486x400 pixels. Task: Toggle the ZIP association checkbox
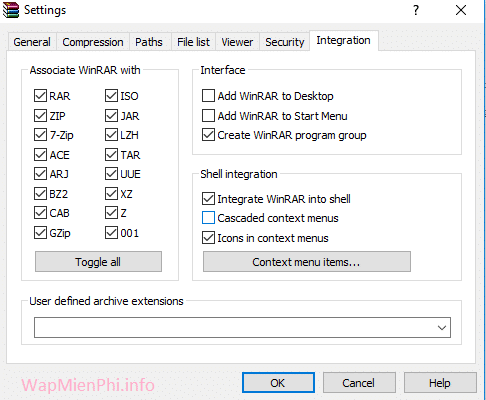(x=40, y=116)
